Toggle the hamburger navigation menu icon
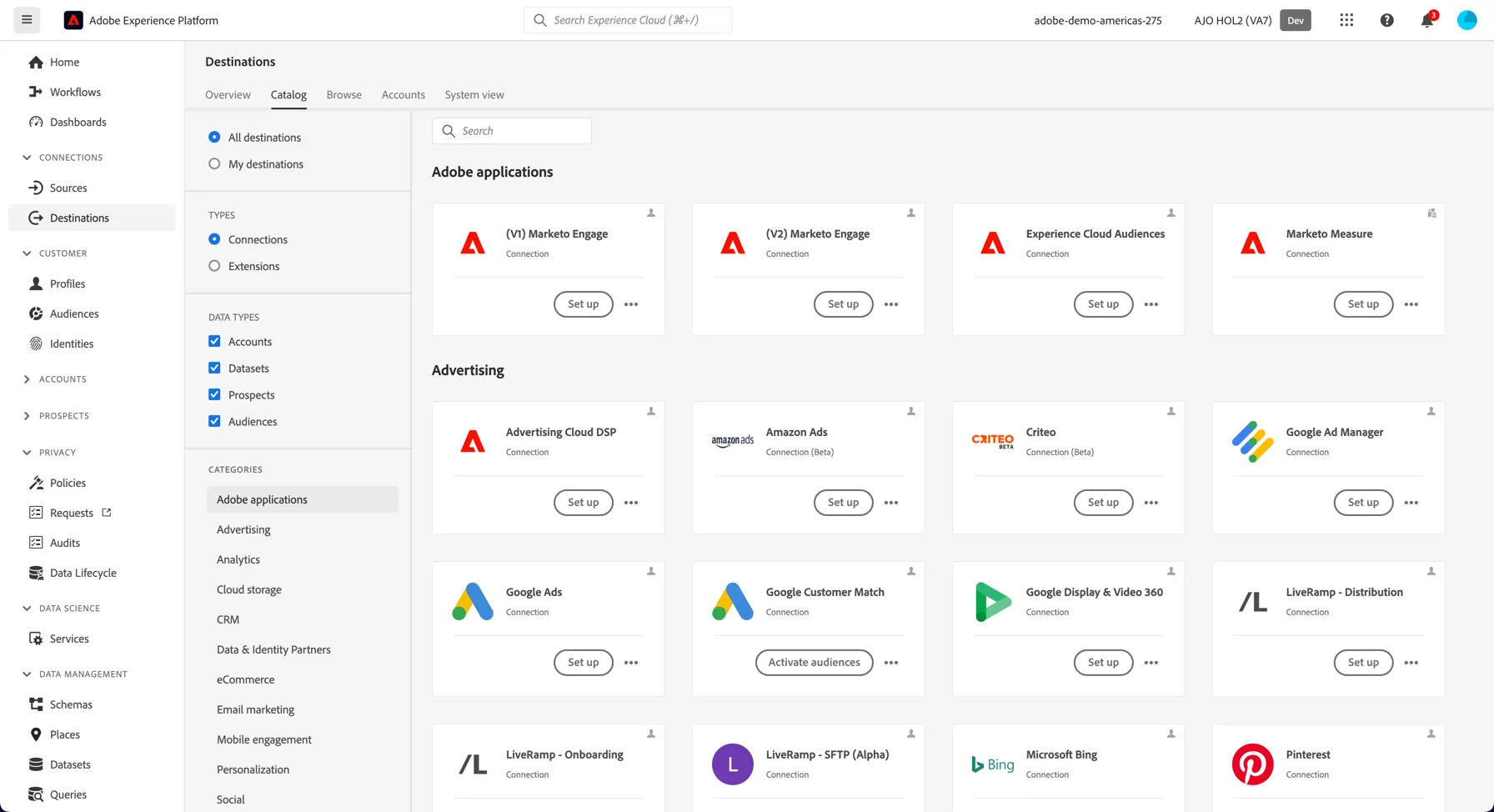 click(x=27, y=20)
